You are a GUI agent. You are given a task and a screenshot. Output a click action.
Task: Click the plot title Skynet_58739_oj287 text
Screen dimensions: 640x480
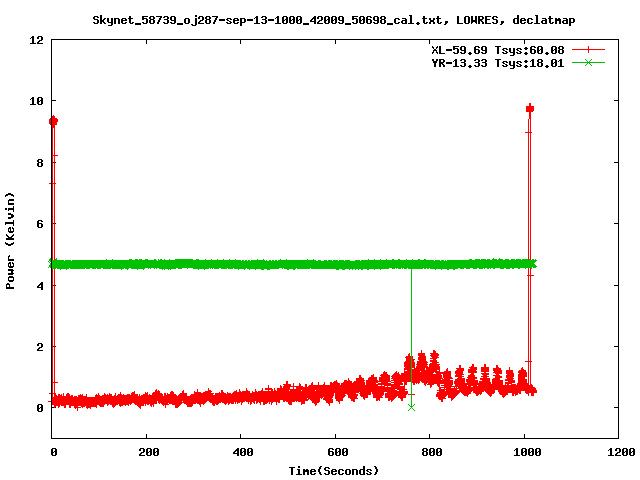coord(333,20)
